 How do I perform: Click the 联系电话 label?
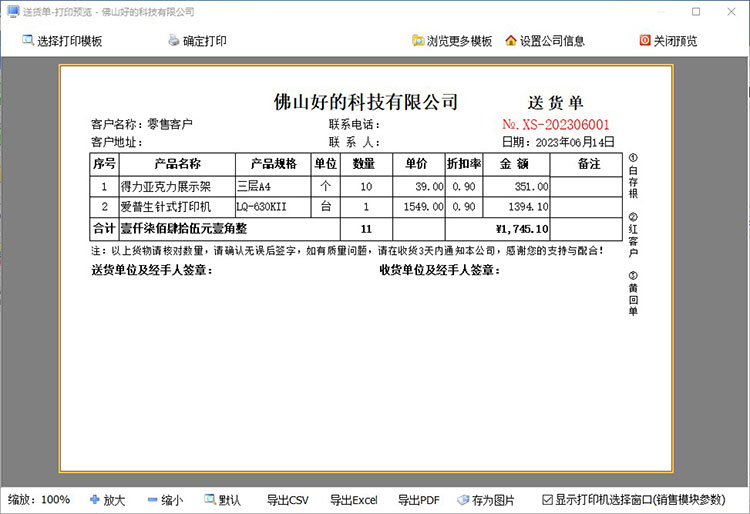(354, 124)
